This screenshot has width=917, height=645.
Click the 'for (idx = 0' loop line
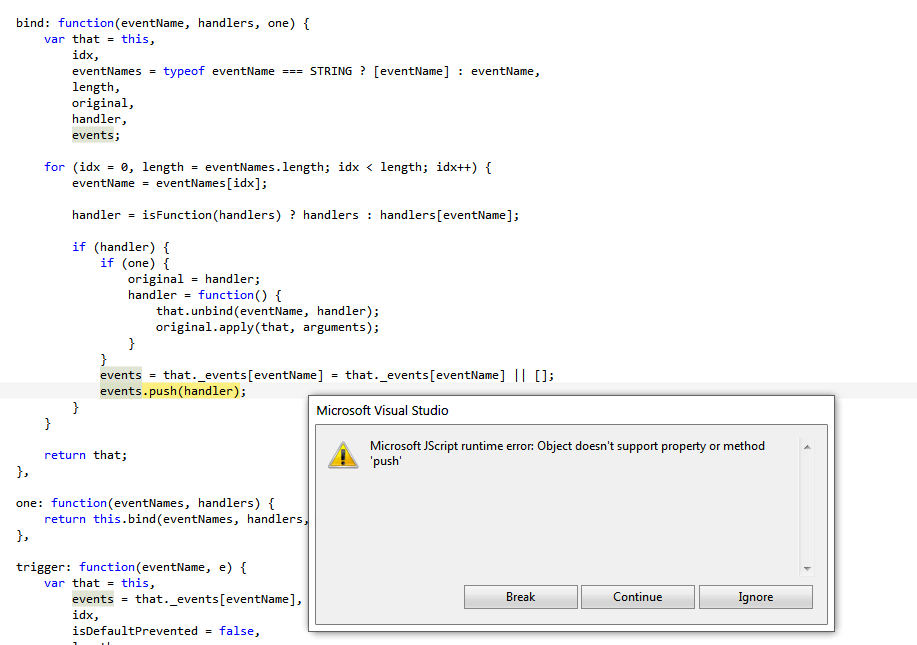point(268,167)
